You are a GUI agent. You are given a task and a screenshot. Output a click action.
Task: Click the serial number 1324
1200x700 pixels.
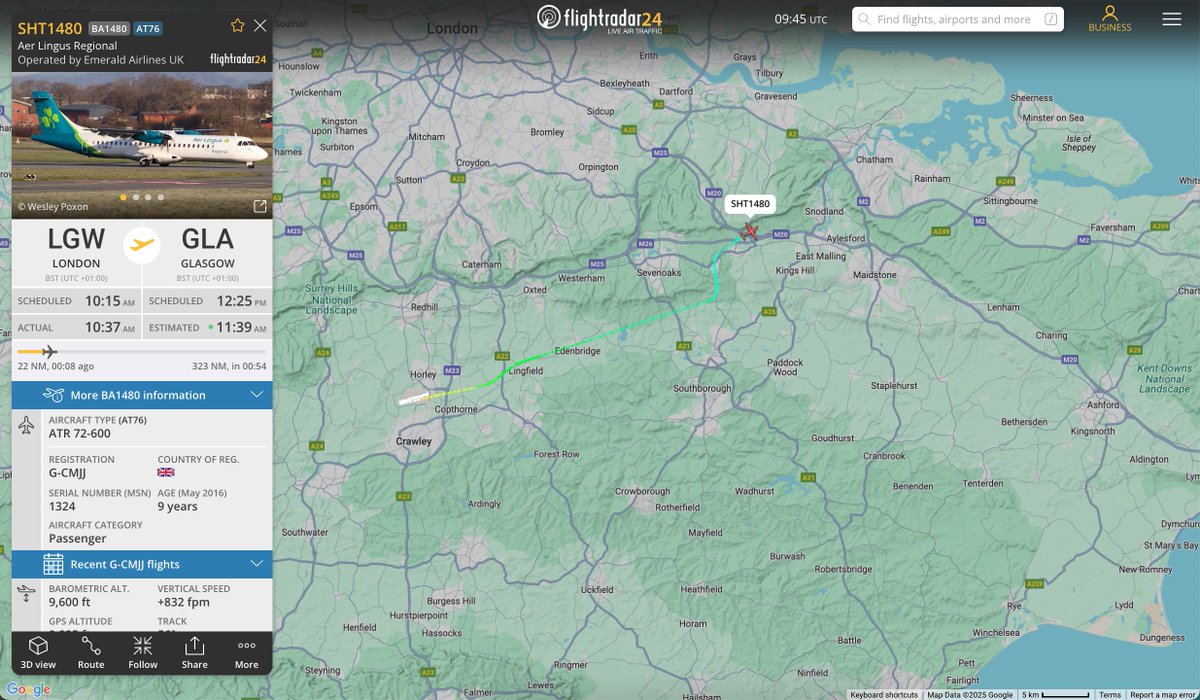click(61, 506)
